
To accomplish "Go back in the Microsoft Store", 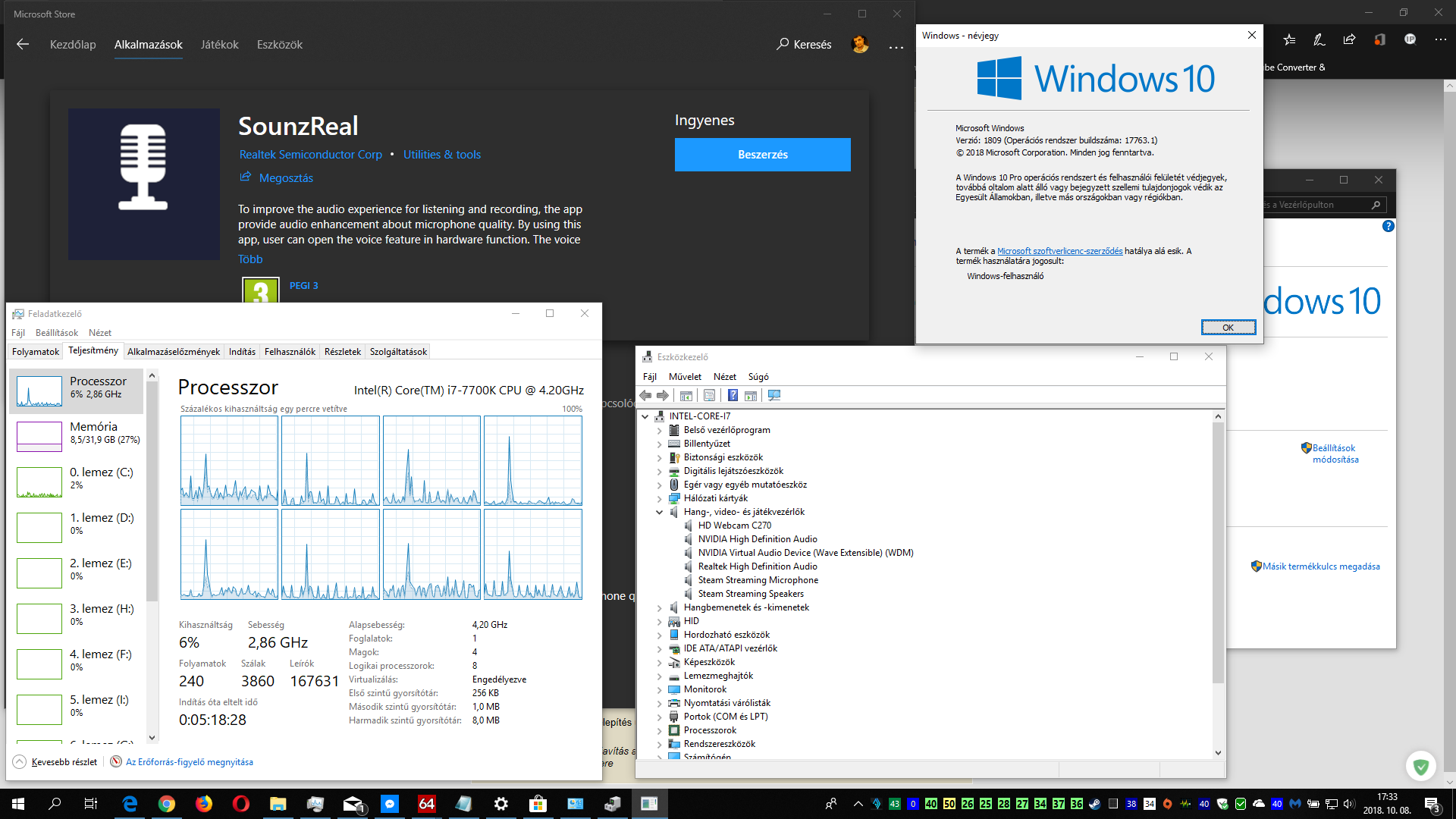I will [x=23, y=45].
